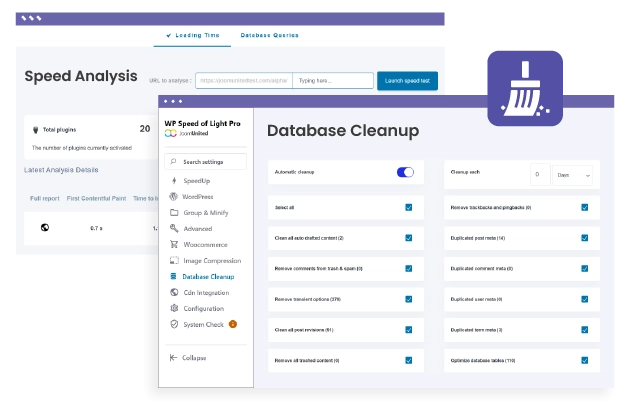The image size is (630, 401).
Task: Uncheck Remove transient options checkbox
Action: click(409, 299)
